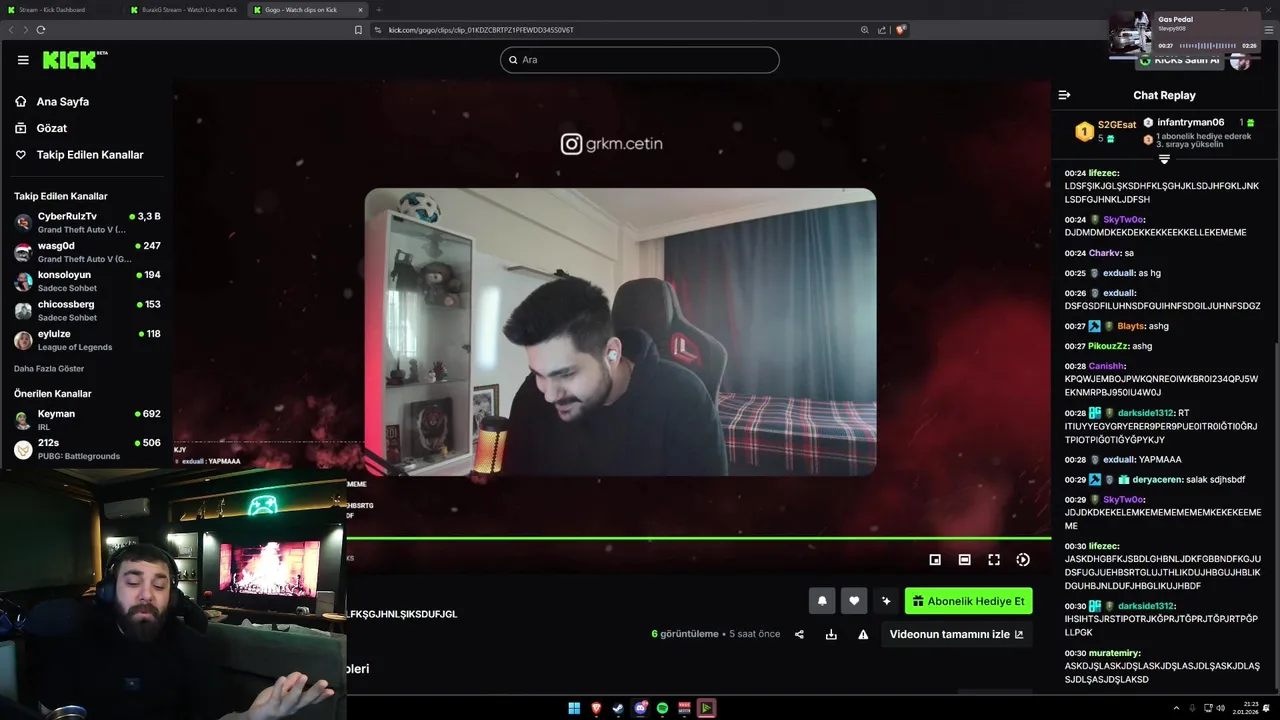Image resolution: width=1280 pixels, height=720 pixels.
Task: Focus the Ara search field
Action: coord(640,60)
